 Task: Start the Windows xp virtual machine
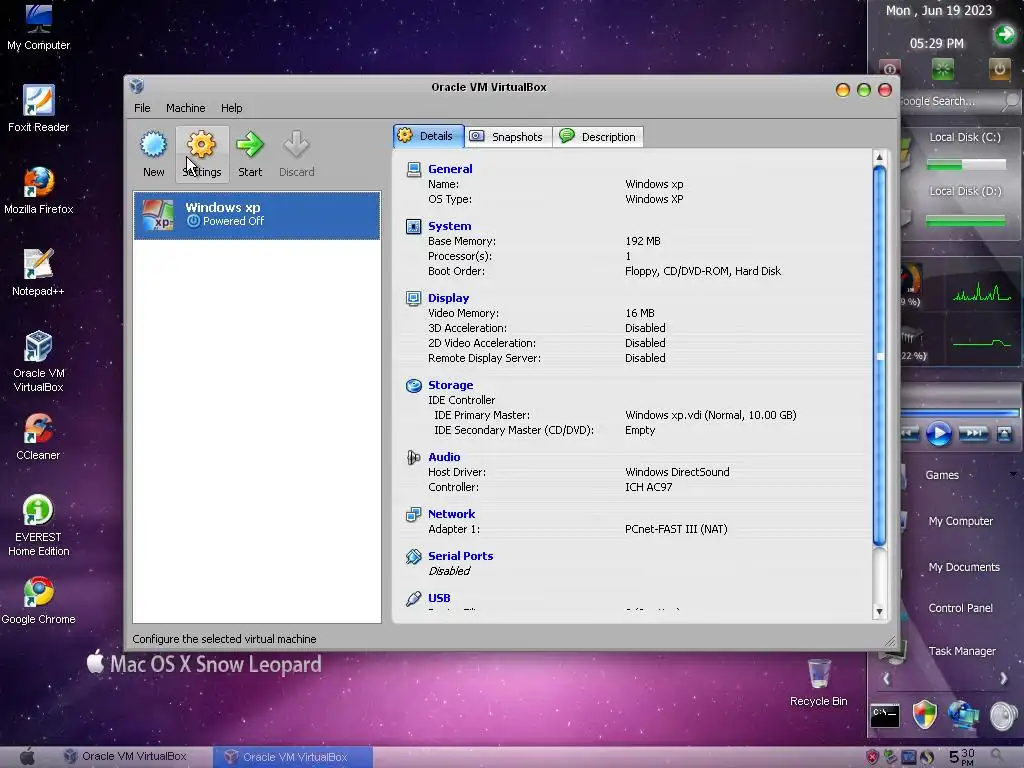[x=249, y=154]
